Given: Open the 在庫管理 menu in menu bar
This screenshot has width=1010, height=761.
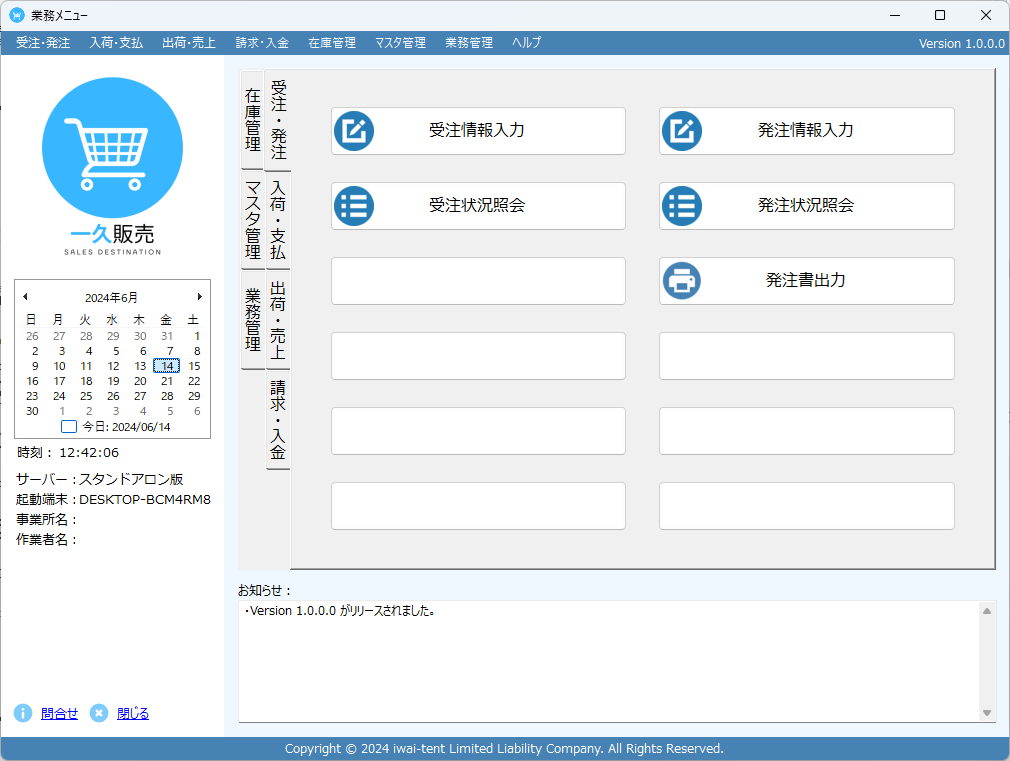Looking at the screenshot, I should 332,43.
